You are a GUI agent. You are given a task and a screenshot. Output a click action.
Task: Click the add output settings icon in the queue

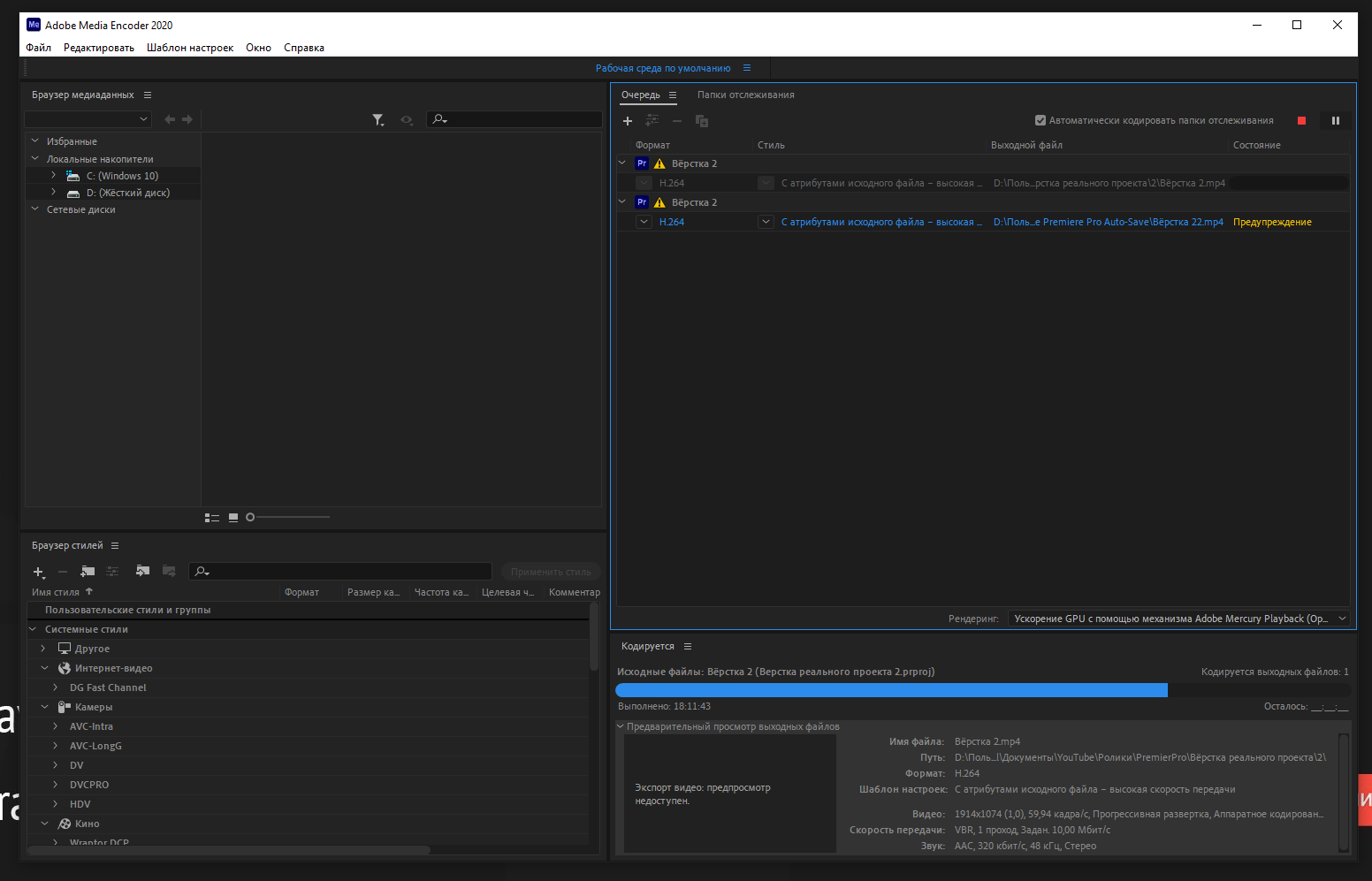point(652,120)
